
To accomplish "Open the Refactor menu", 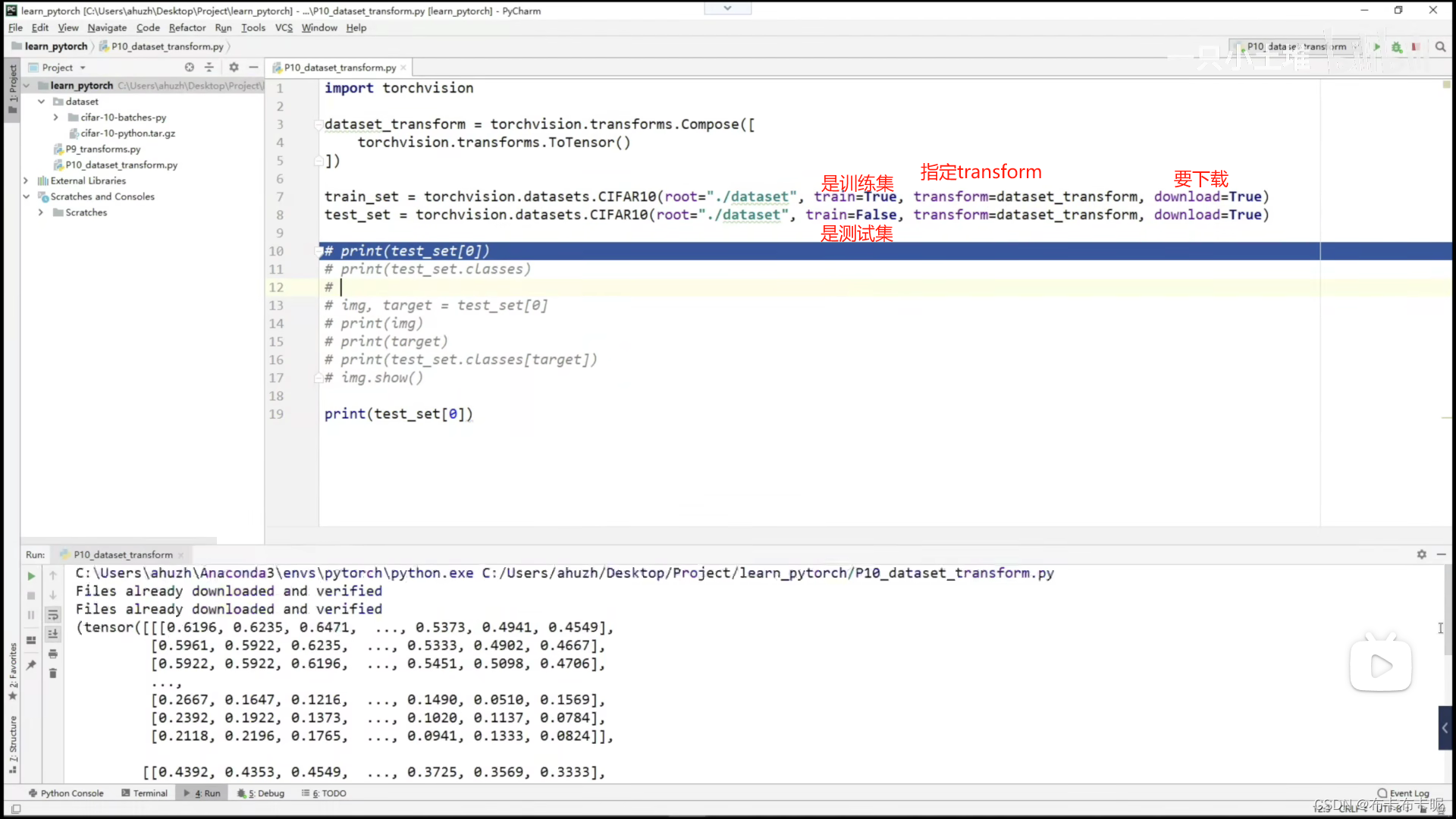I will 187,28.
